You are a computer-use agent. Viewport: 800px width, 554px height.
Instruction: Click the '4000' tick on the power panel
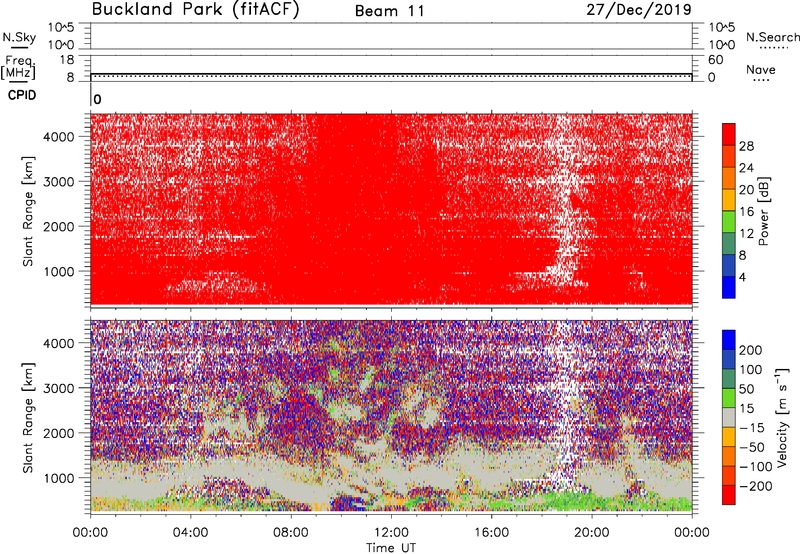coord(59,136)
